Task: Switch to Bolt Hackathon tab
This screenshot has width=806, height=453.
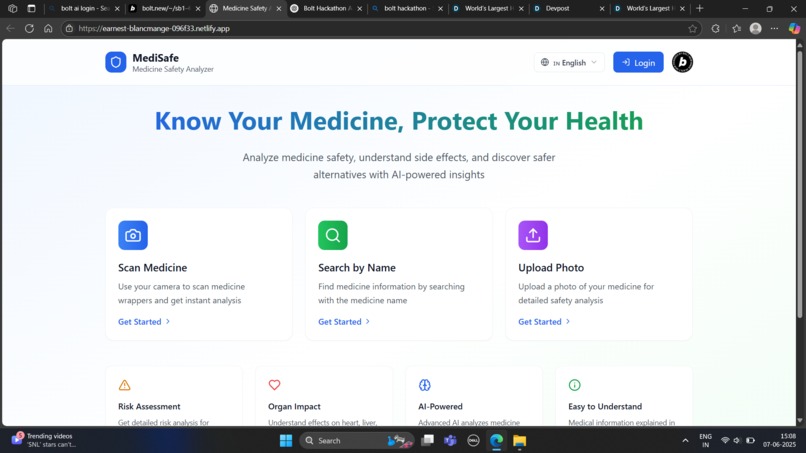Action: pos(326,8)
